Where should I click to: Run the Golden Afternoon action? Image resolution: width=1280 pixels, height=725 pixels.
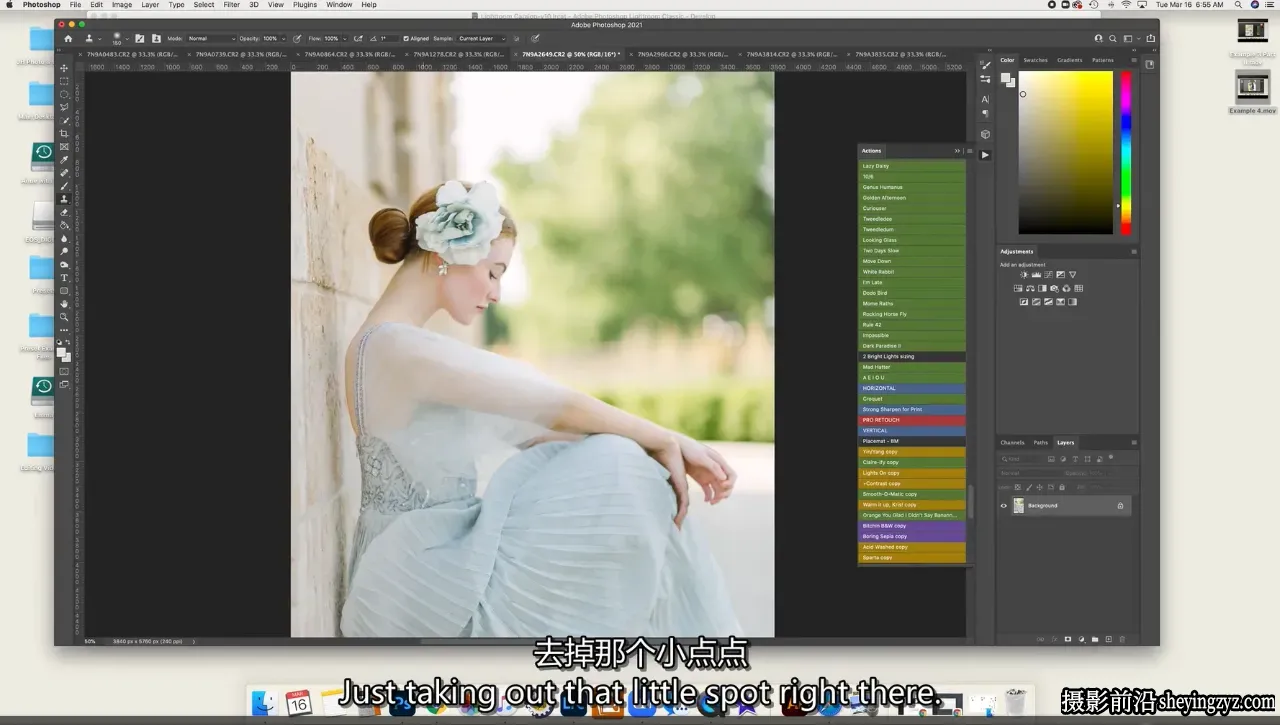pyautogui.click(x=912, y=198)
